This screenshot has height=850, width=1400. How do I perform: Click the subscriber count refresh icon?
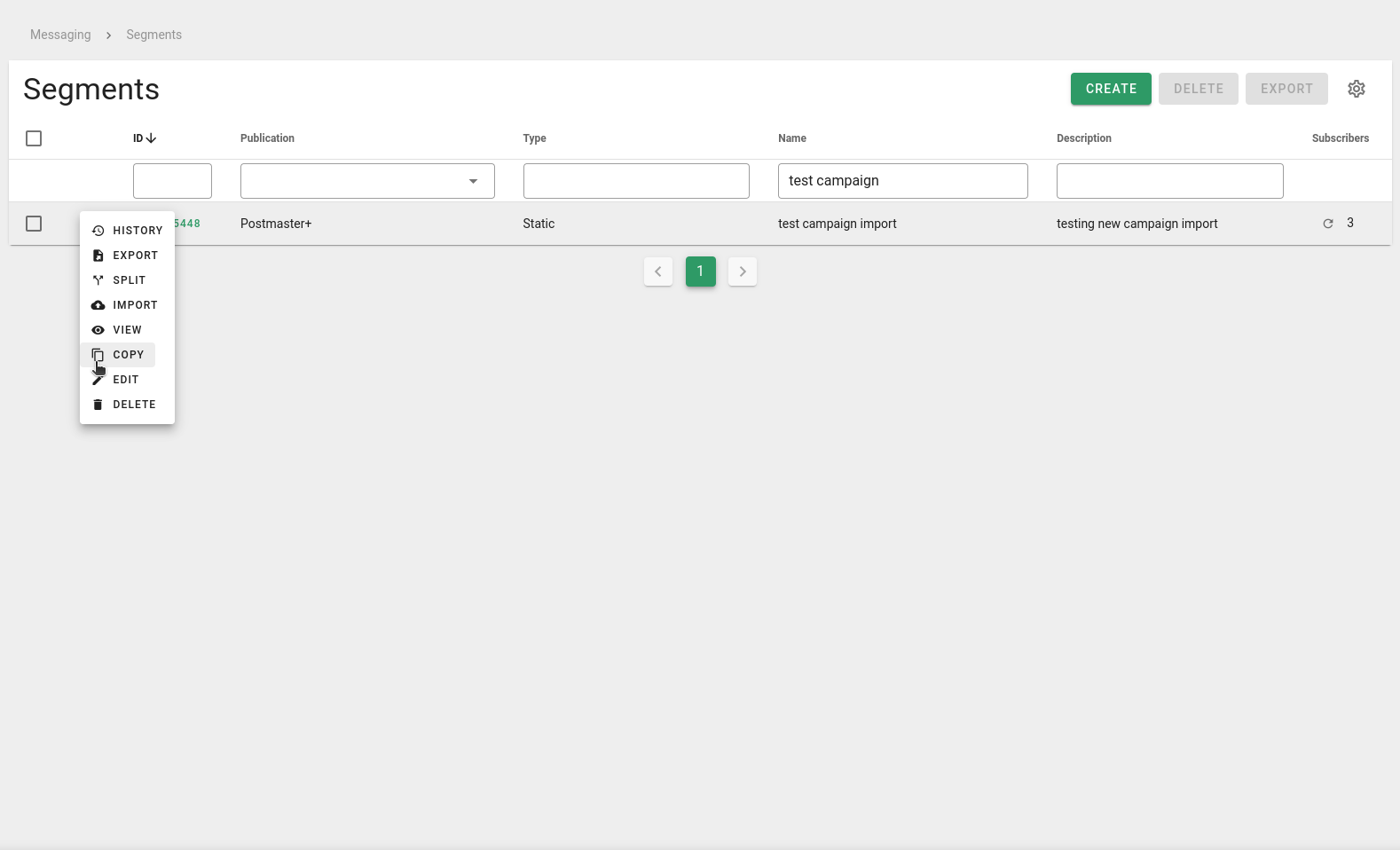pyautogui.click(x=1328, y=224)
